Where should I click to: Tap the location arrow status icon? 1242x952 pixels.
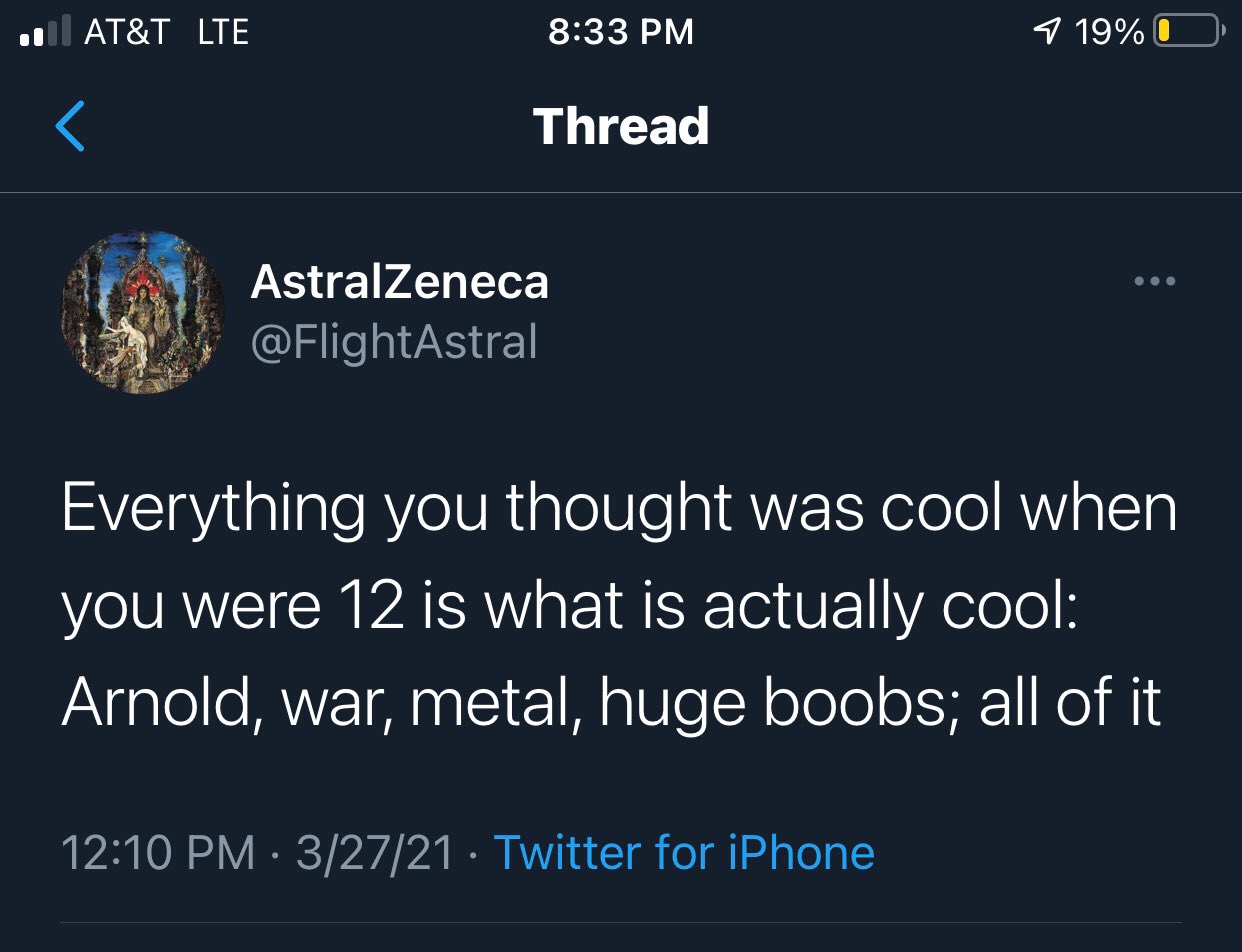click(1047, 32)
